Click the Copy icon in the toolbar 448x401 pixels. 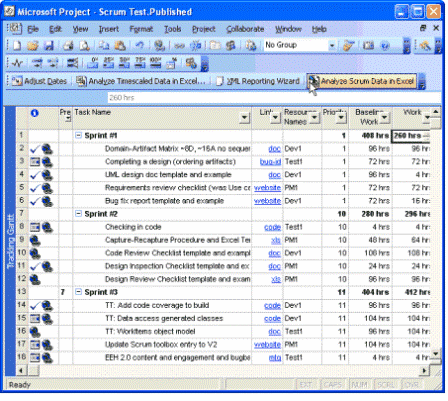click(104, 46)
